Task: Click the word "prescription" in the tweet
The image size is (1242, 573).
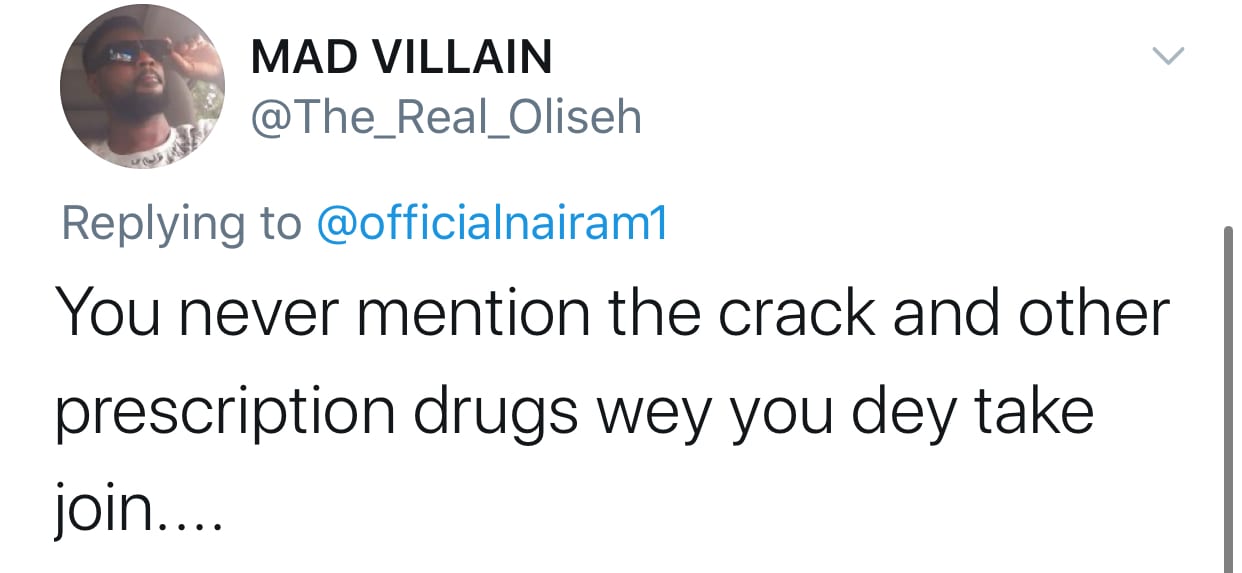Action: tap(225, 411)
